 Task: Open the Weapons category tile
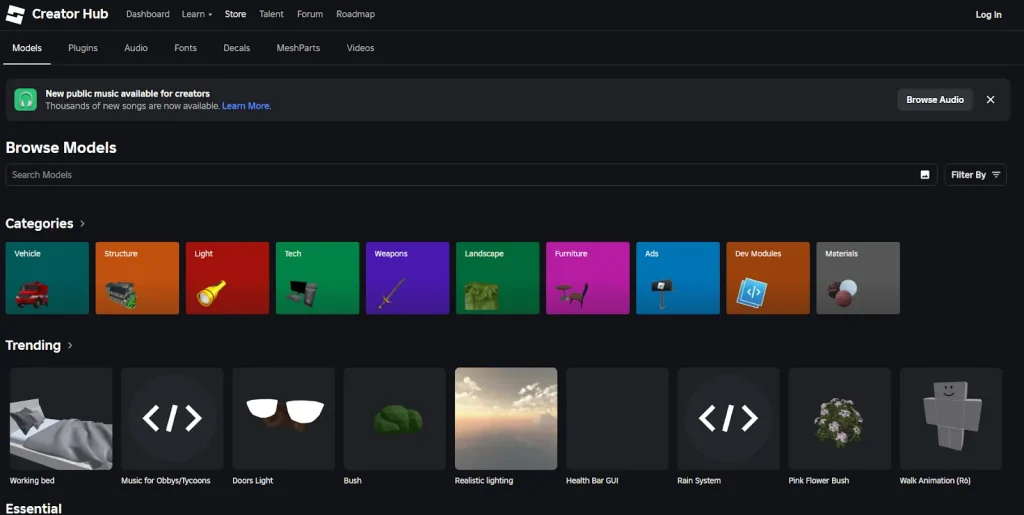tap(408, 278)
